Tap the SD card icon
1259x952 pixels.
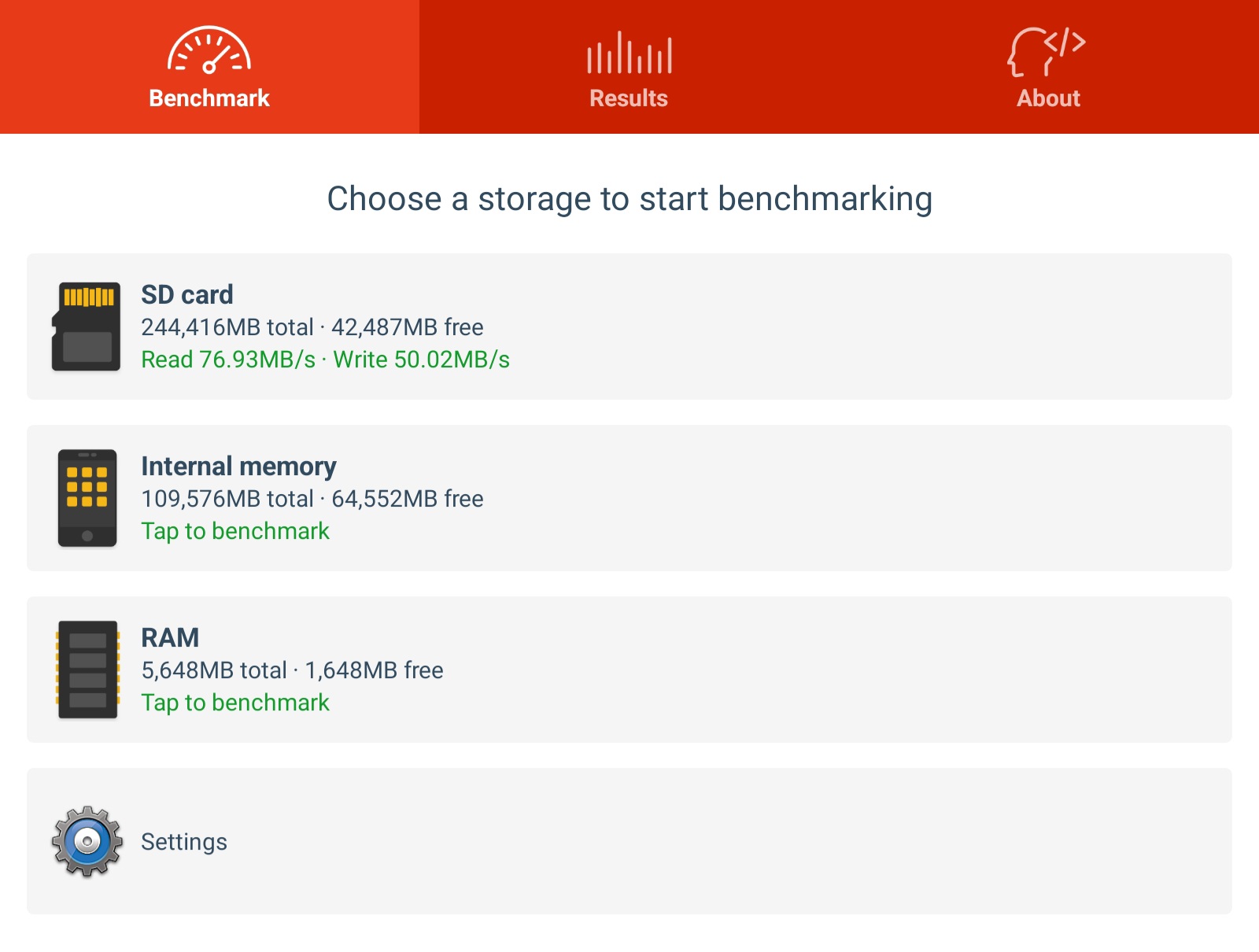pos(87,327)
